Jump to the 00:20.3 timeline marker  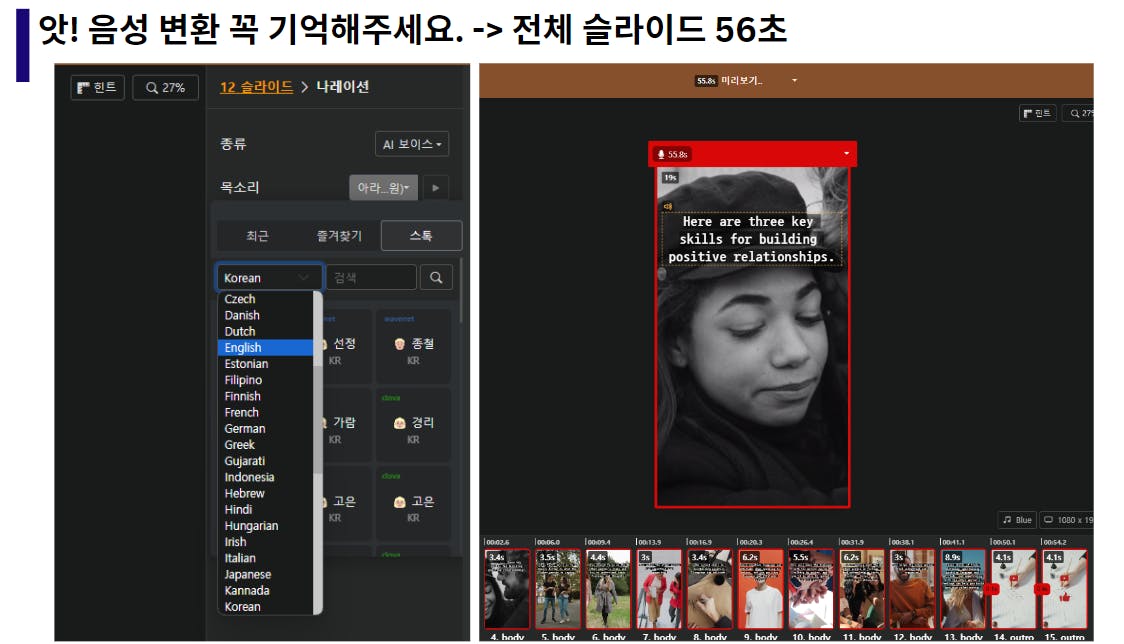tap(750, 542)
